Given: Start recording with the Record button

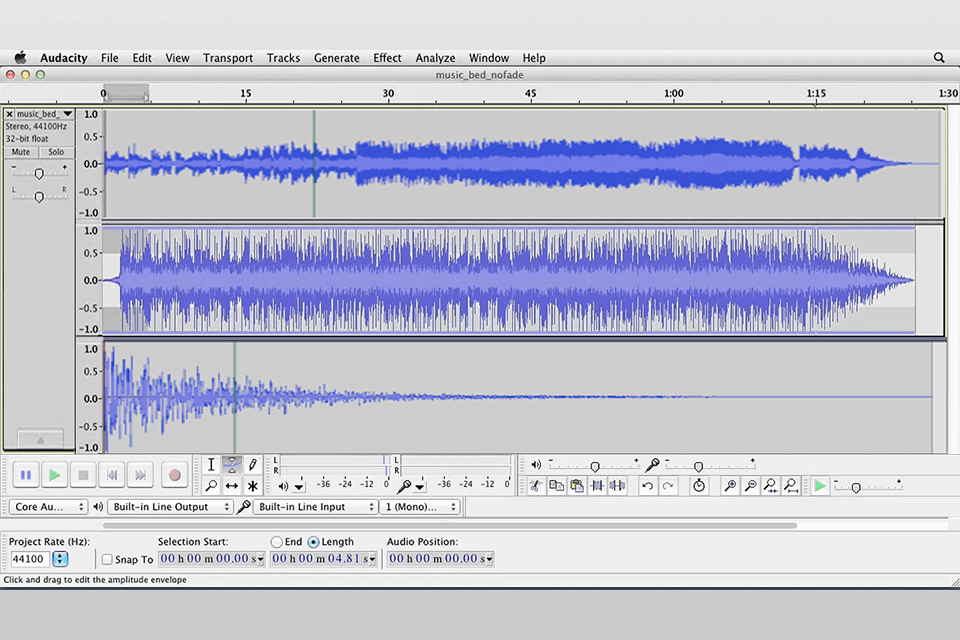Looking at the screenshot, I should [x=174, y=475].
